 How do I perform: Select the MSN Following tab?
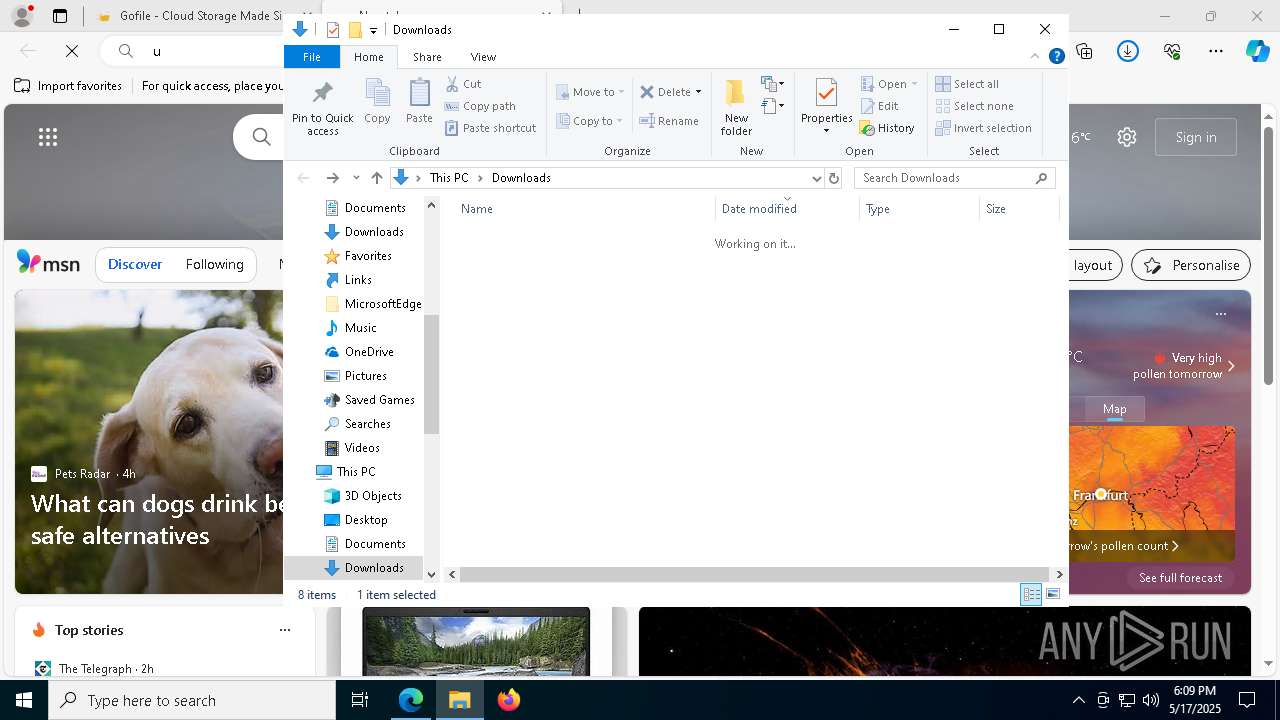pos(214,265)
